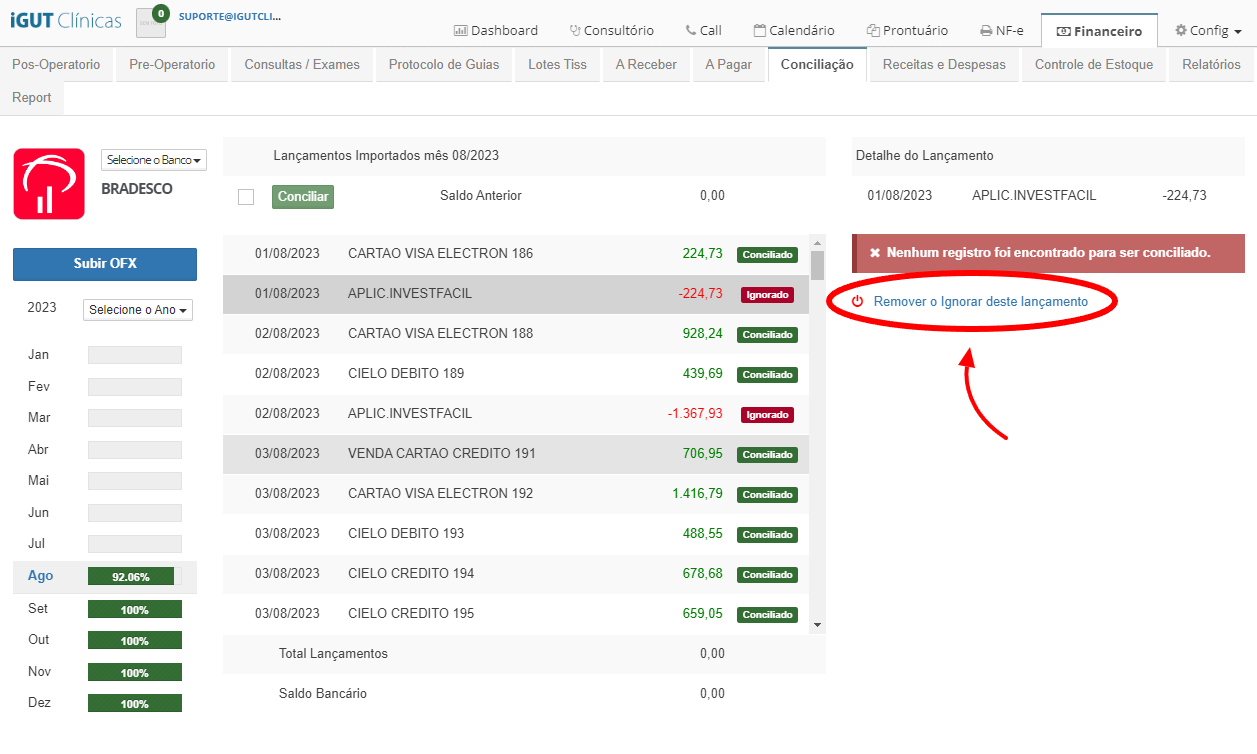
Task: Select the CARTAO VISA ELECTRON 192 entry
Action: [x=516, y=494]
